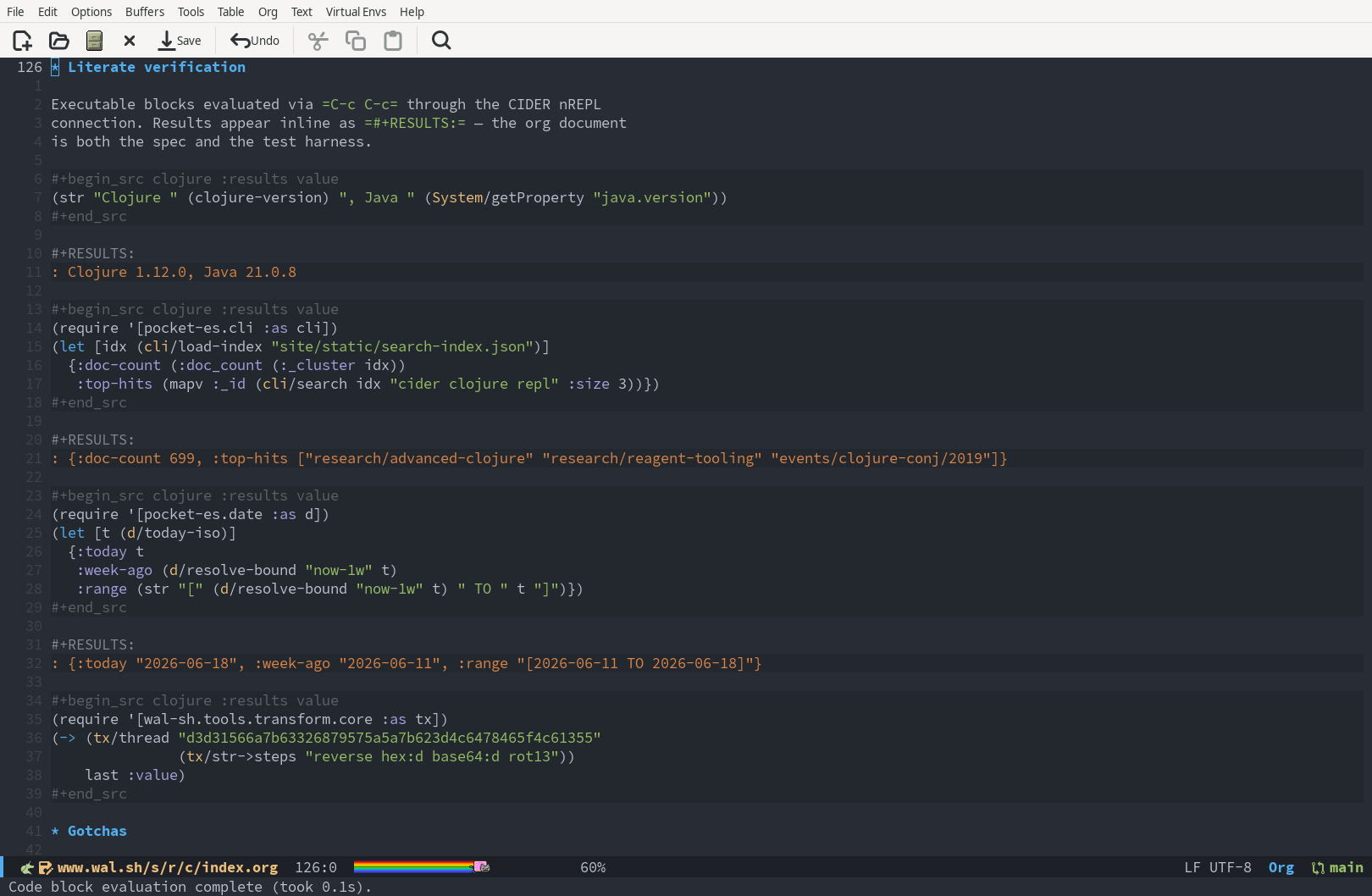1372x896 pixels.
Task: Click the cursor position 126:0 indicator
Action: (x=316, y=867)
